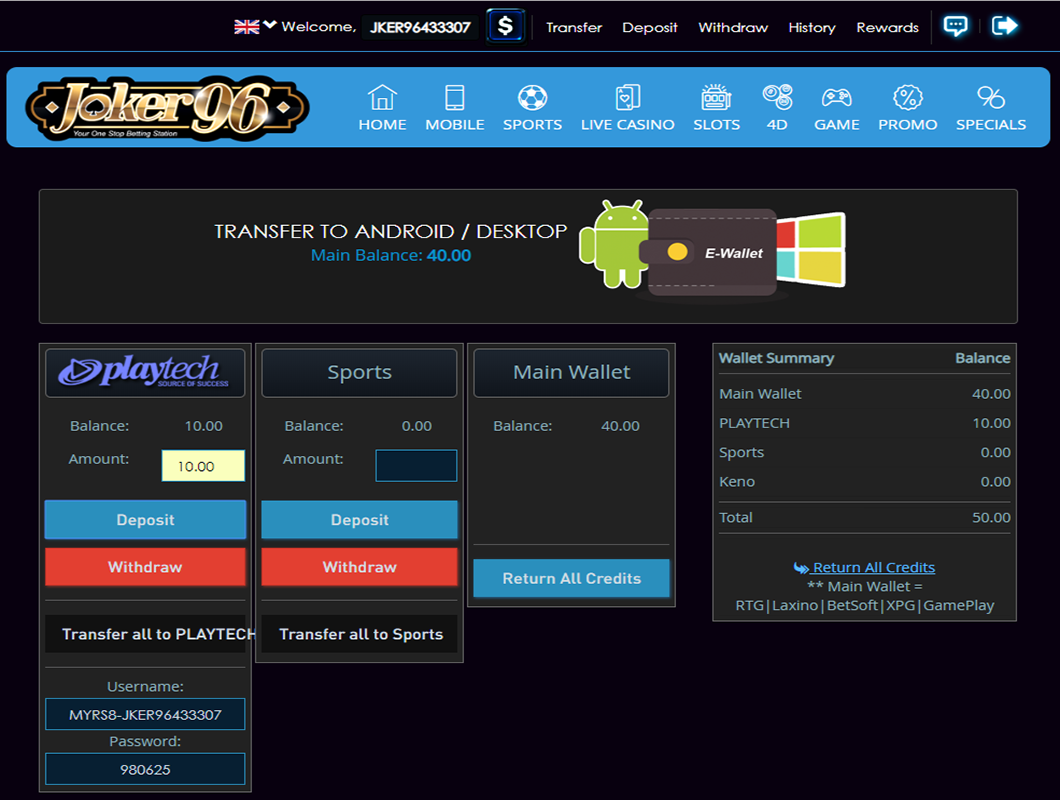Open GAME controller icon
This screenshot has height=800, width=1060.
click(x=836, y=98)
